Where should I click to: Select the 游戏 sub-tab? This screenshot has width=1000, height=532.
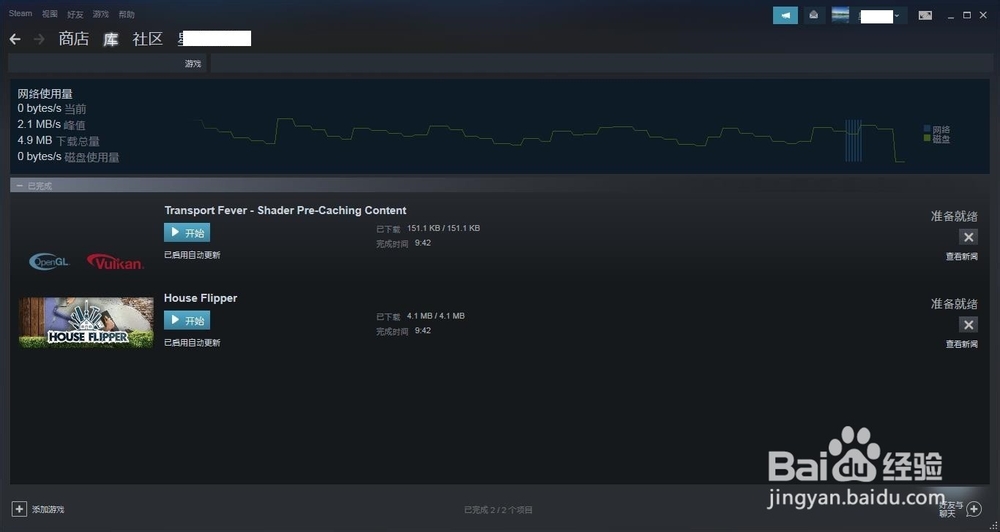193,64
